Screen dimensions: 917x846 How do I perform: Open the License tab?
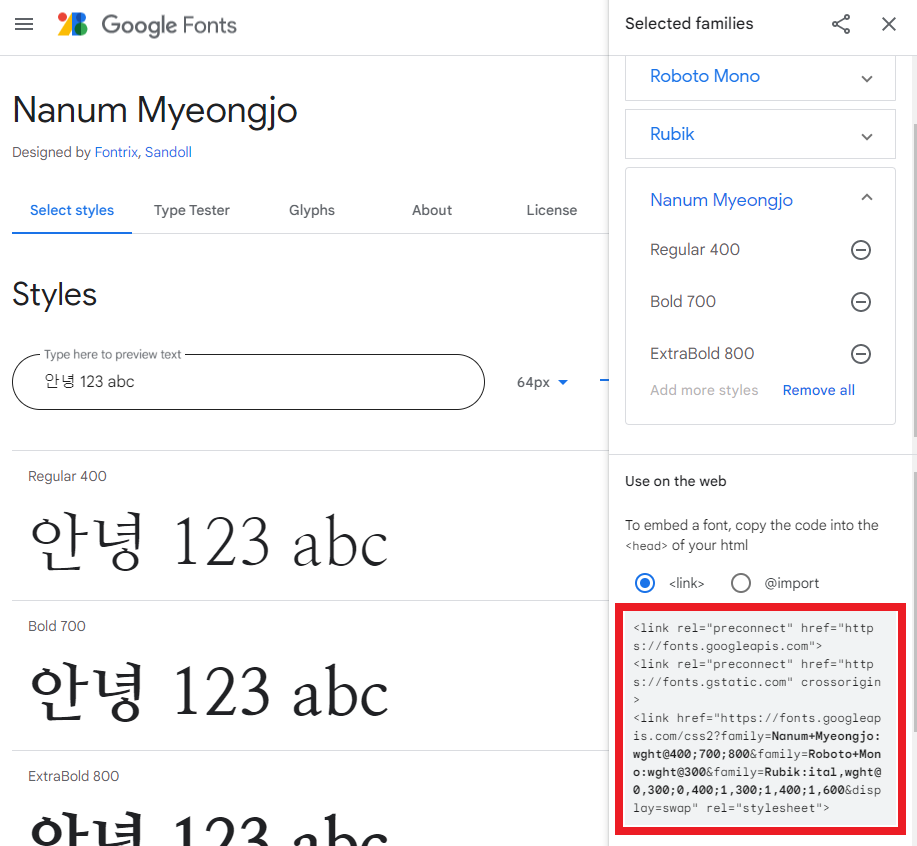[551, 210]
